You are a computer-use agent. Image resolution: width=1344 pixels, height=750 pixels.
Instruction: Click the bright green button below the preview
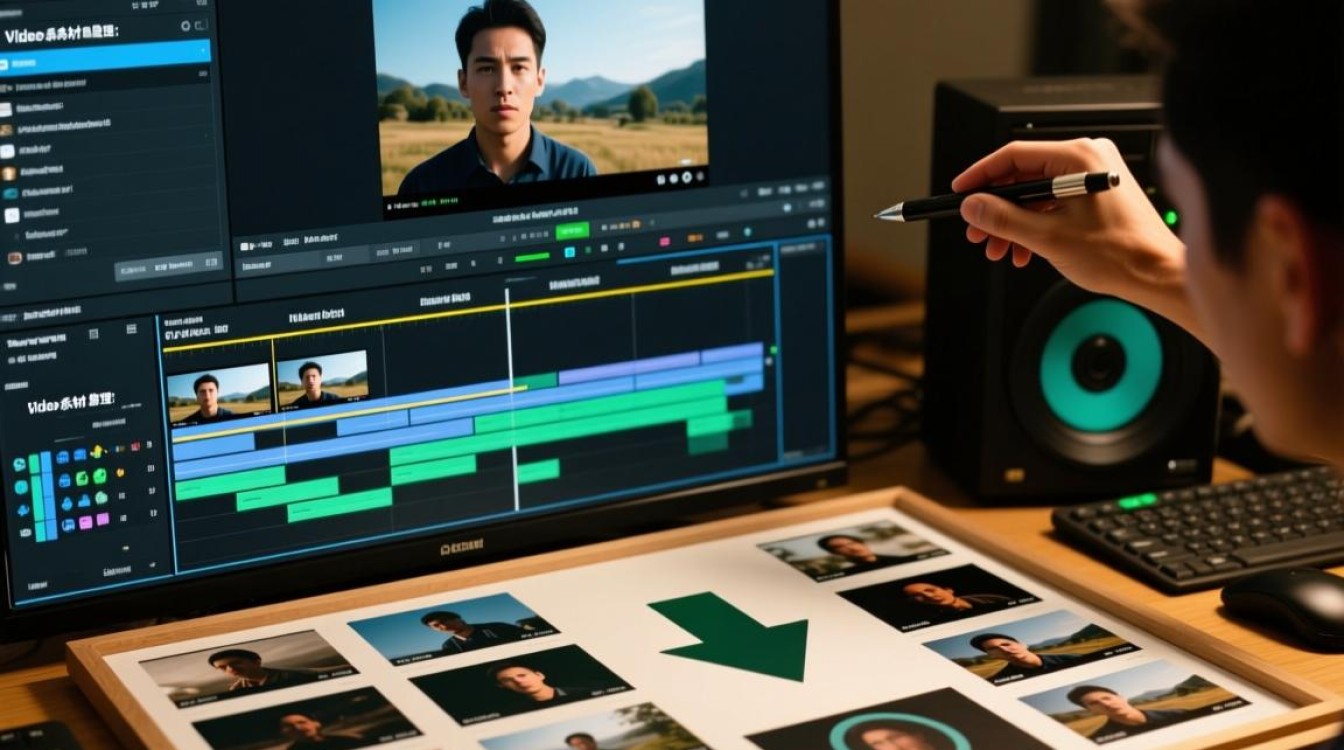572,231
